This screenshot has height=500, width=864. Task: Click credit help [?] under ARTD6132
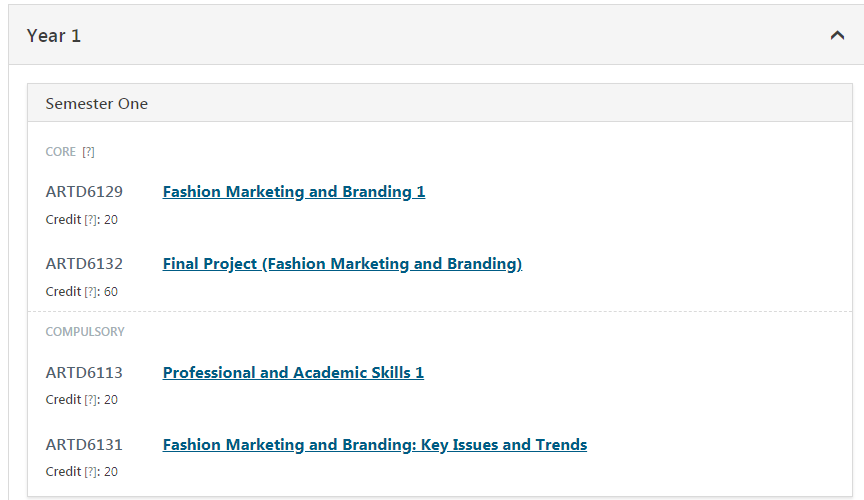(91, 292)
